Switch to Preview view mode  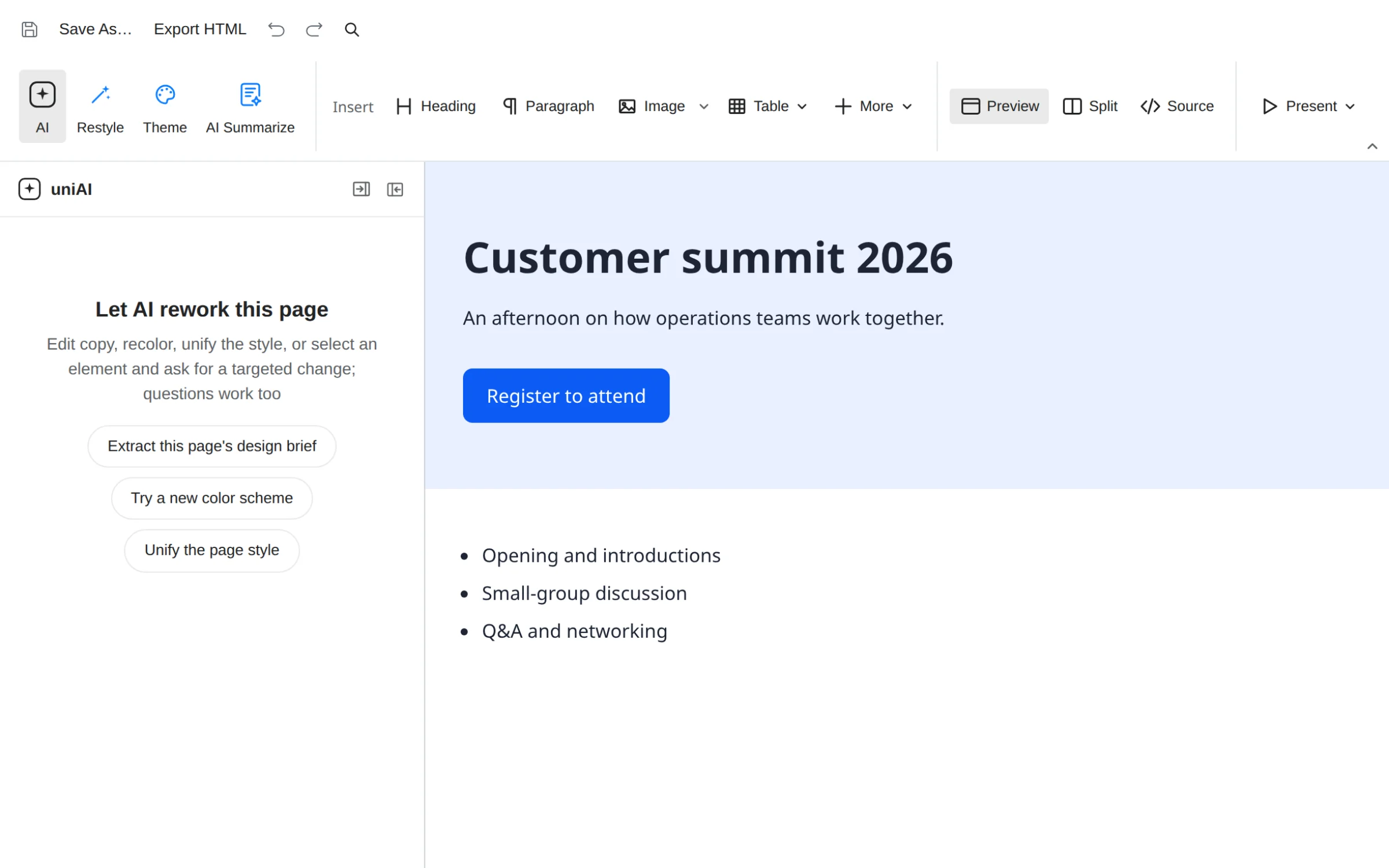click(x=999, y=106)
